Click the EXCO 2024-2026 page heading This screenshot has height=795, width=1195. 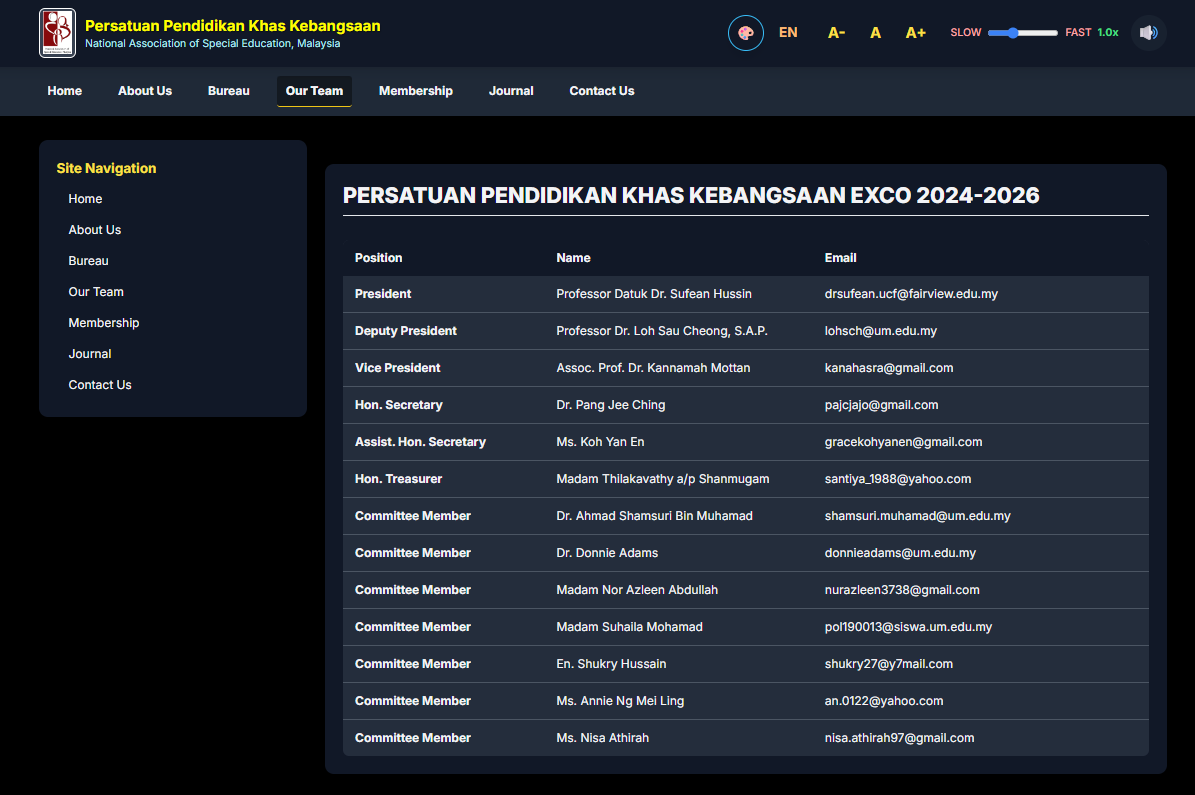(690, 195)
